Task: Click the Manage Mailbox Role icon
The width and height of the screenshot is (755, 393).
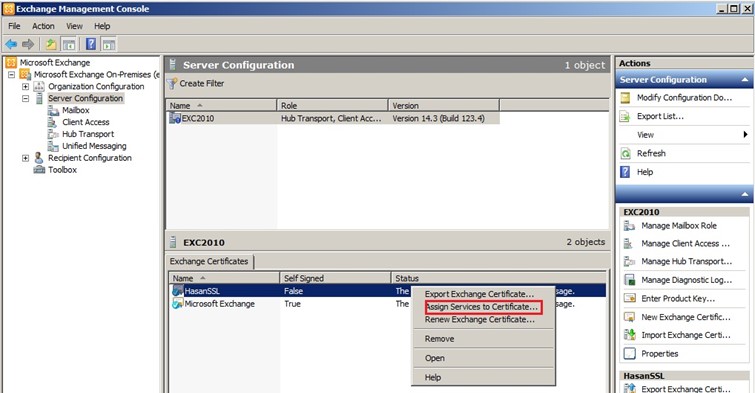Action: coord(629,226)
